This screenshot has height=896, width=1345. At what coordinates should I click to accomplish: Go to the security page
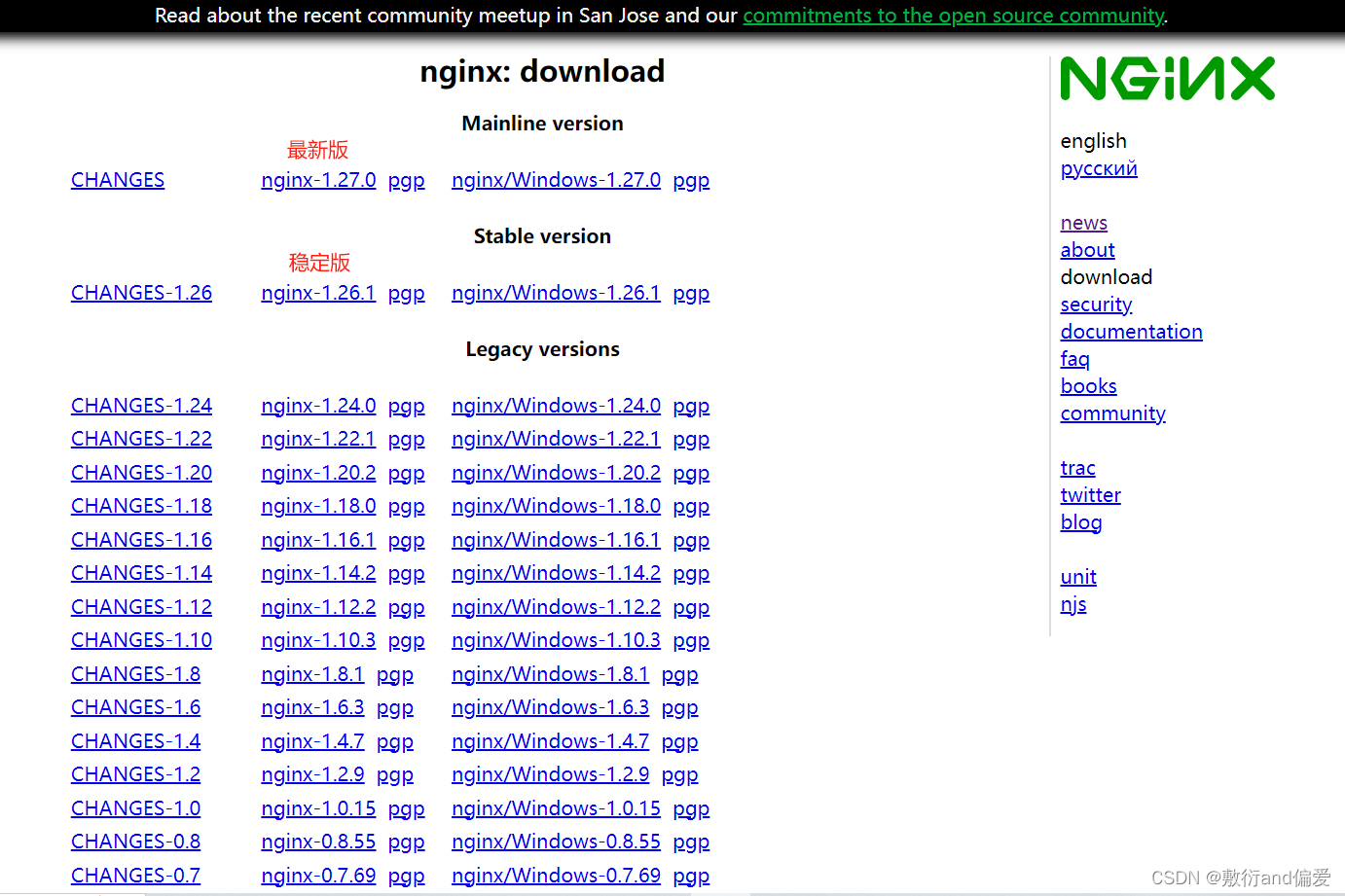[1096, 305]
